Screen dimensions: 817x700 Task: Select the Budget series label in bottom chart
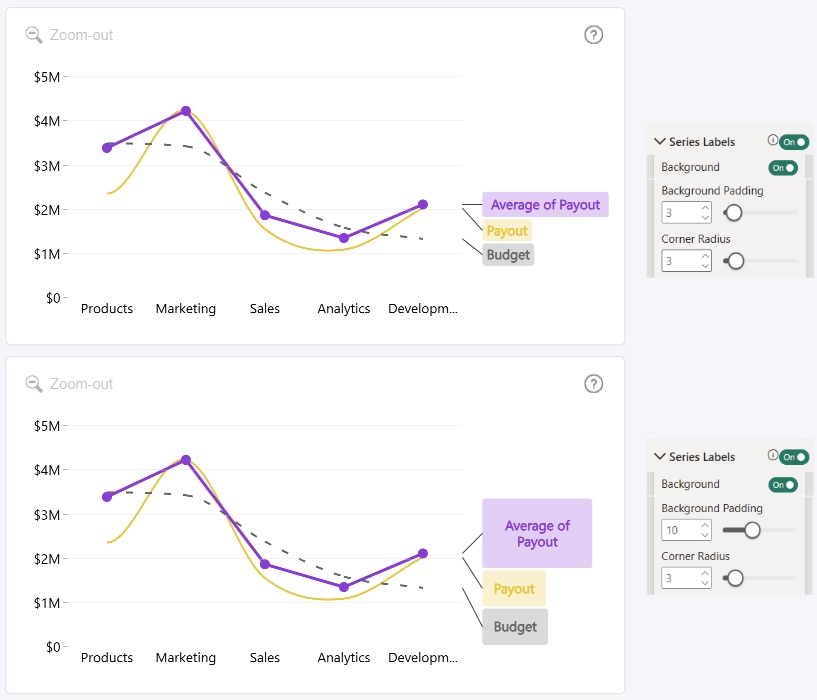tap(515, 627)
